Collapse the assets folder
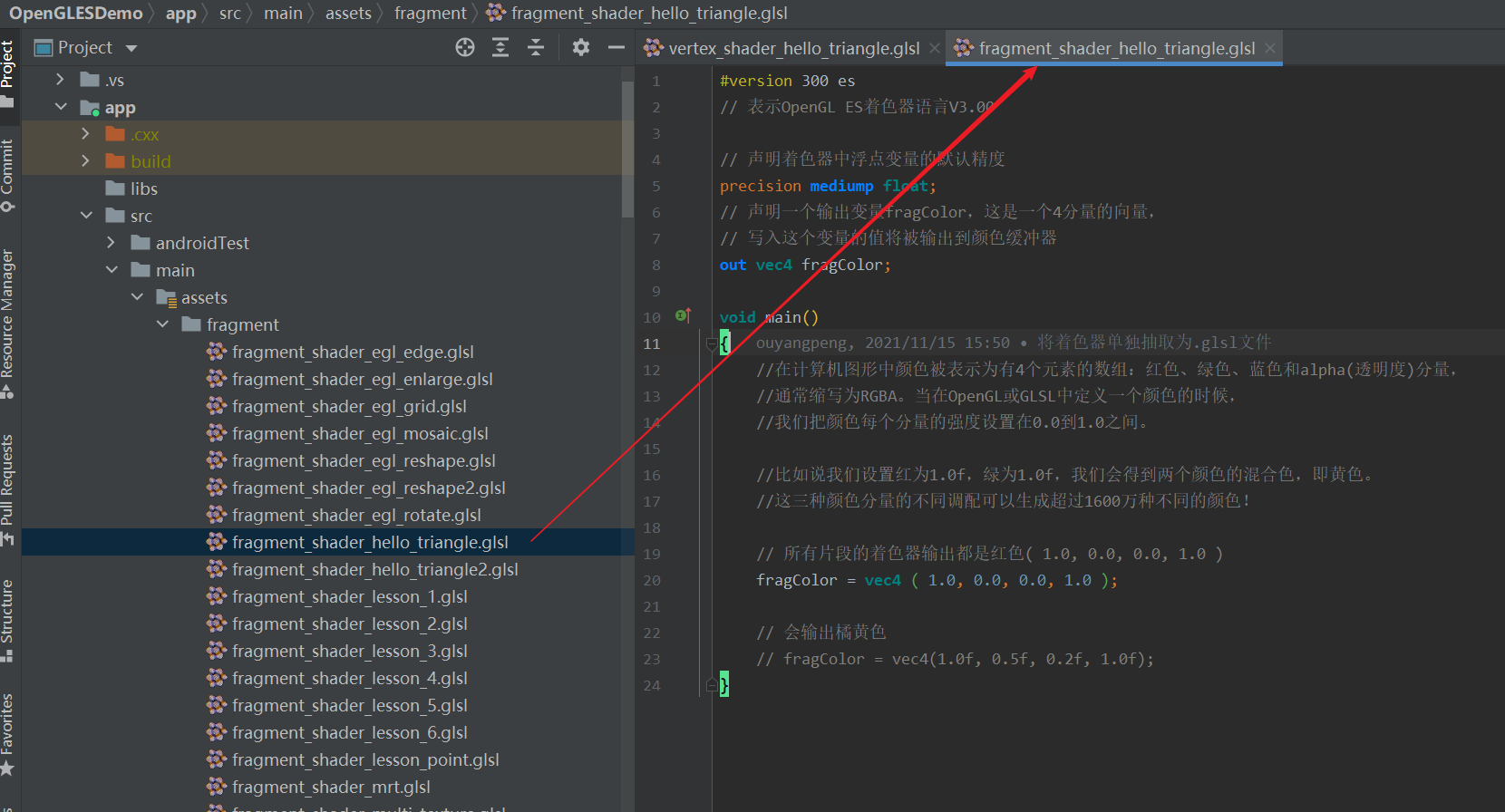This screenshot has width=1505, height=812. 137,297
